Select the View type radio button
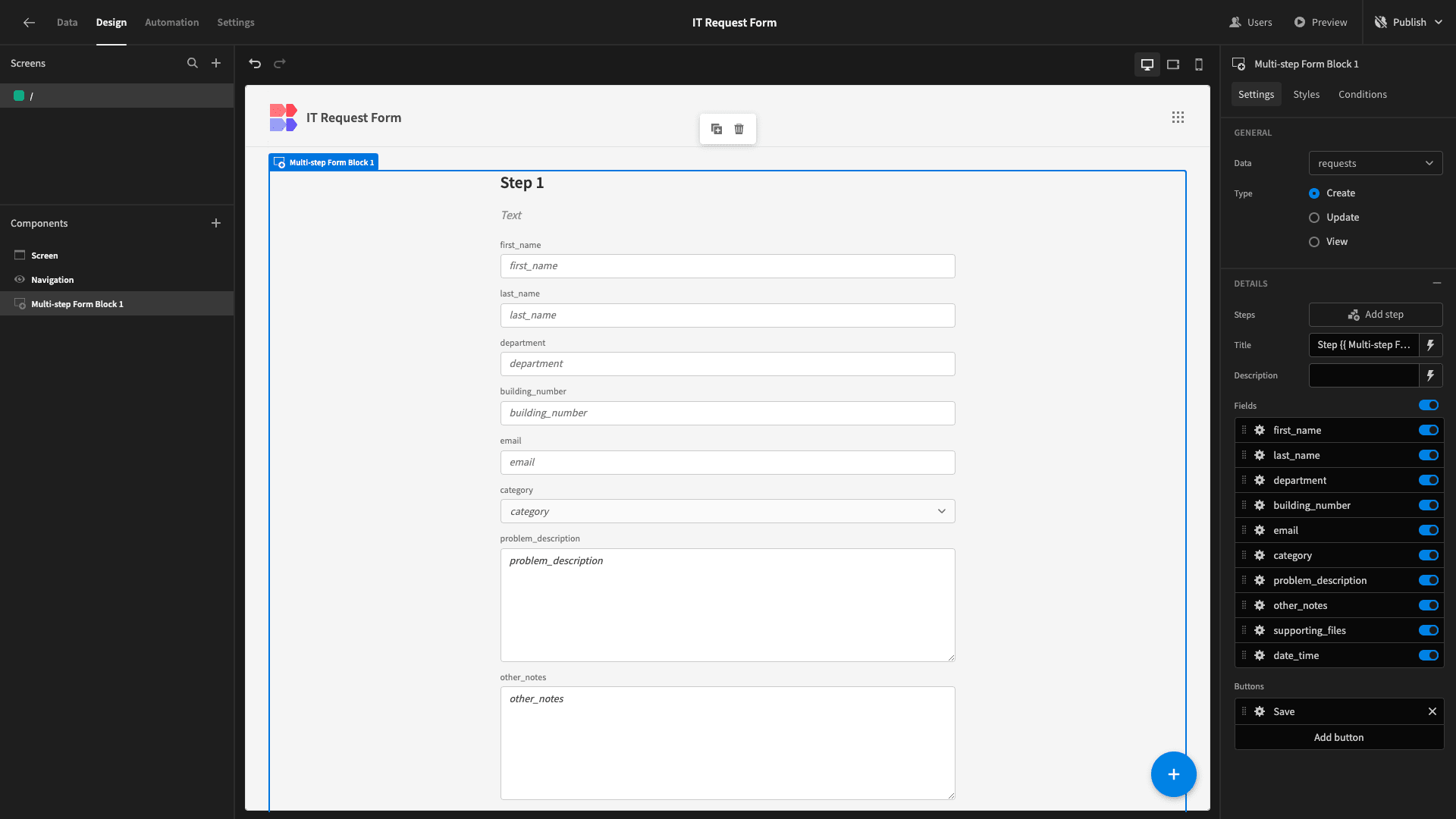 click(x=1313, y=241)
